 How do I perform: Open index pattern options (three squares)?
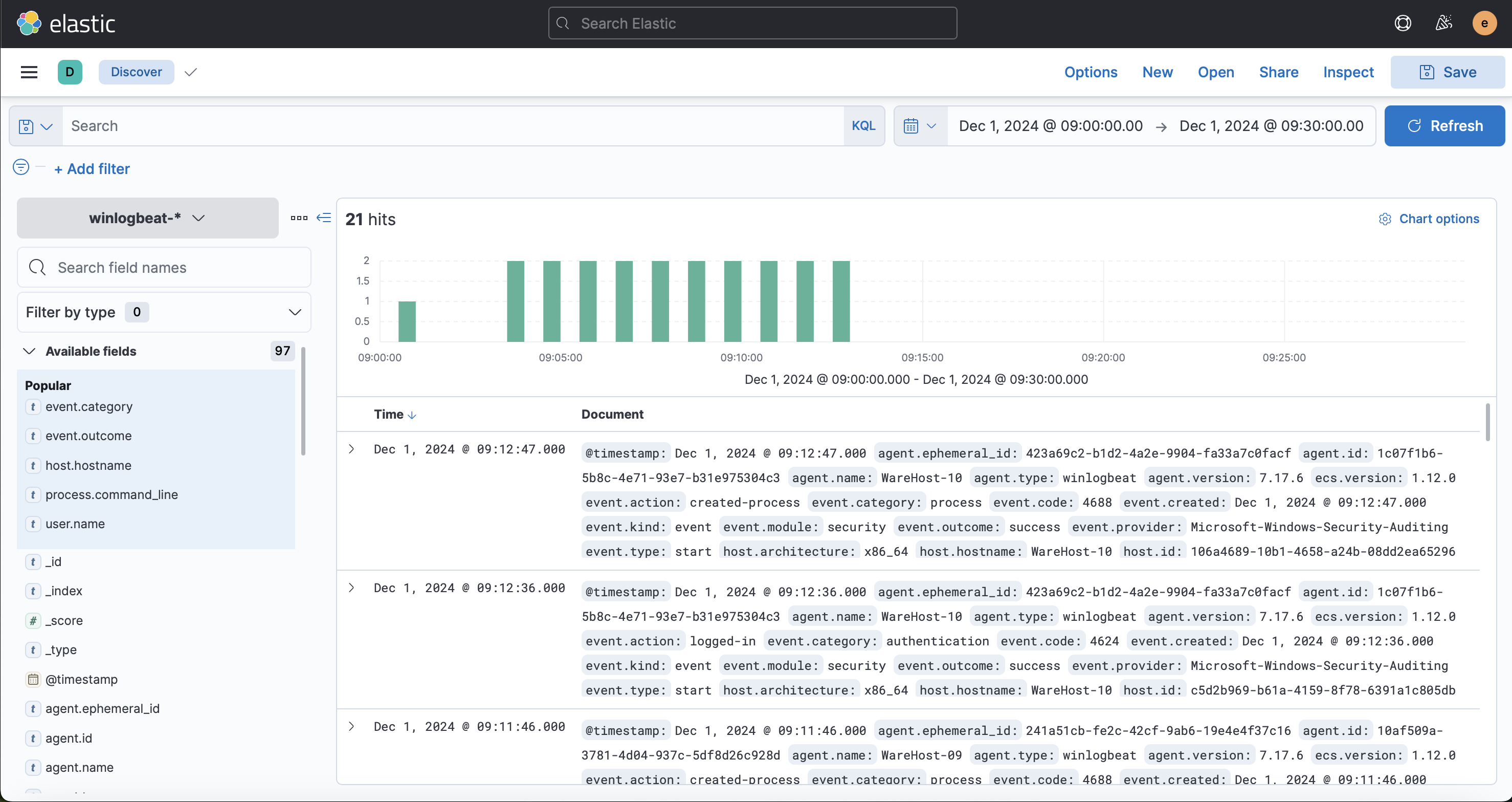pyautogui.click(x=299, y=218)
